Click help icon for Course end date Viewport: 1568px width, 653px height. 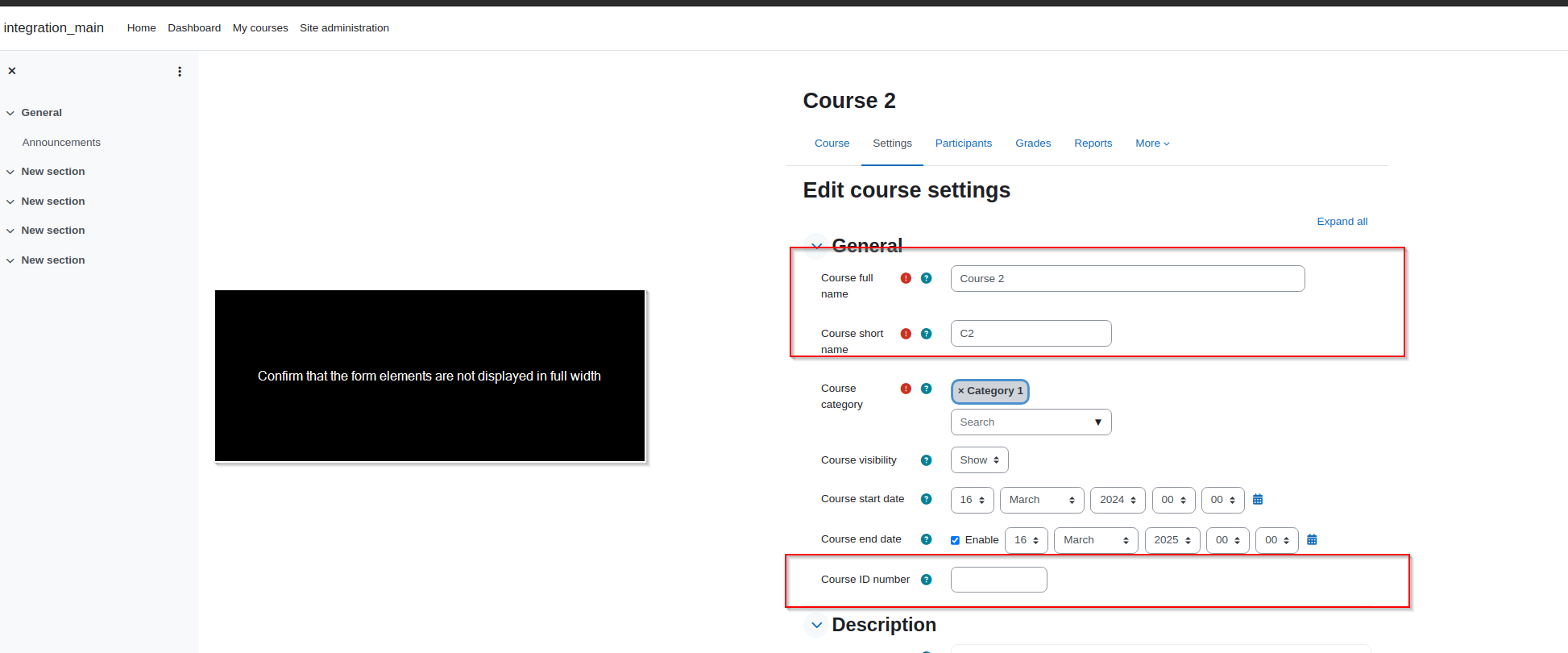click(927, 539)
